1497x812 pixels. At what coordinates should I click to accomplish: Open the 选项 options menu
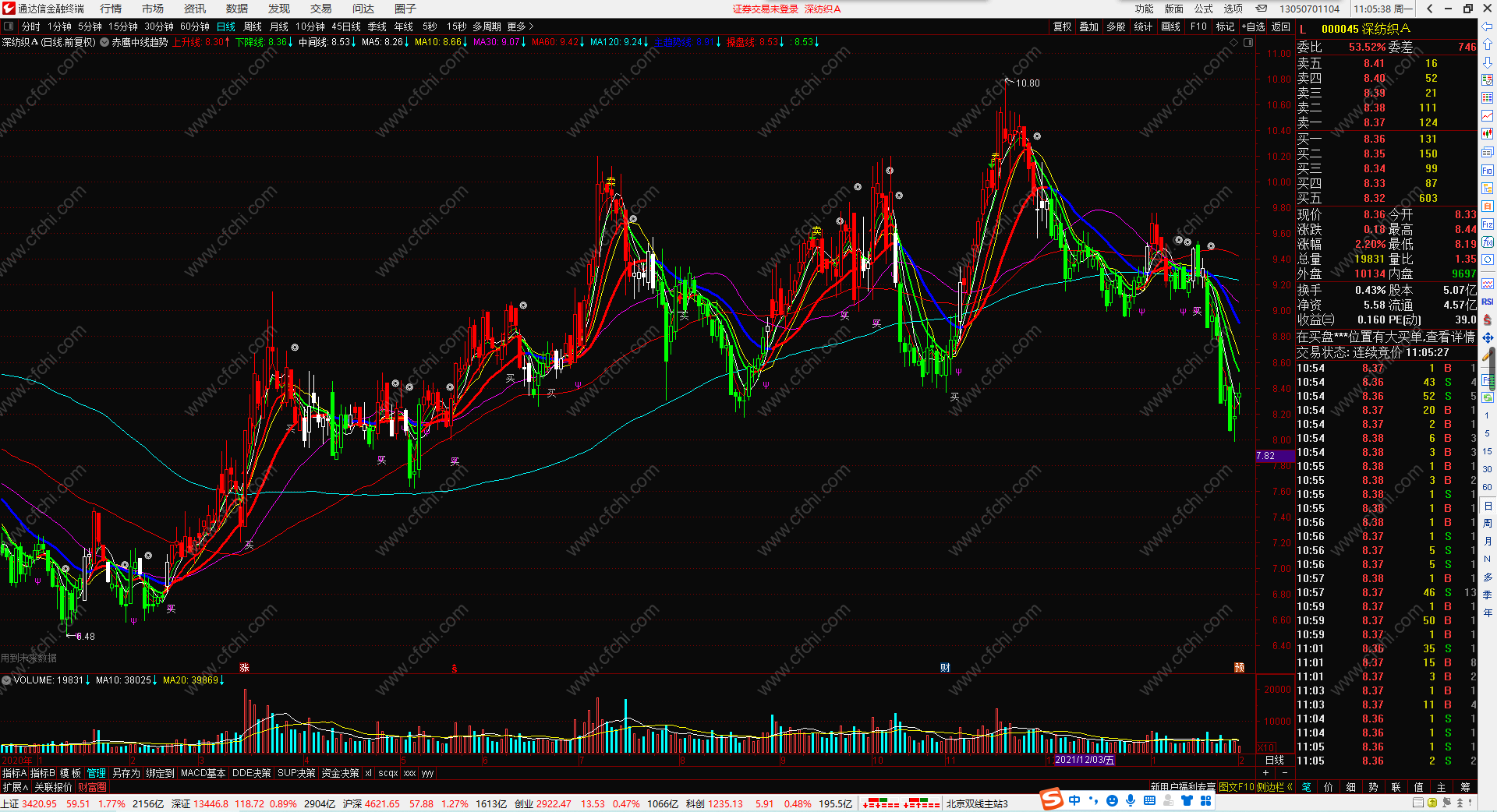point(1233,9)
